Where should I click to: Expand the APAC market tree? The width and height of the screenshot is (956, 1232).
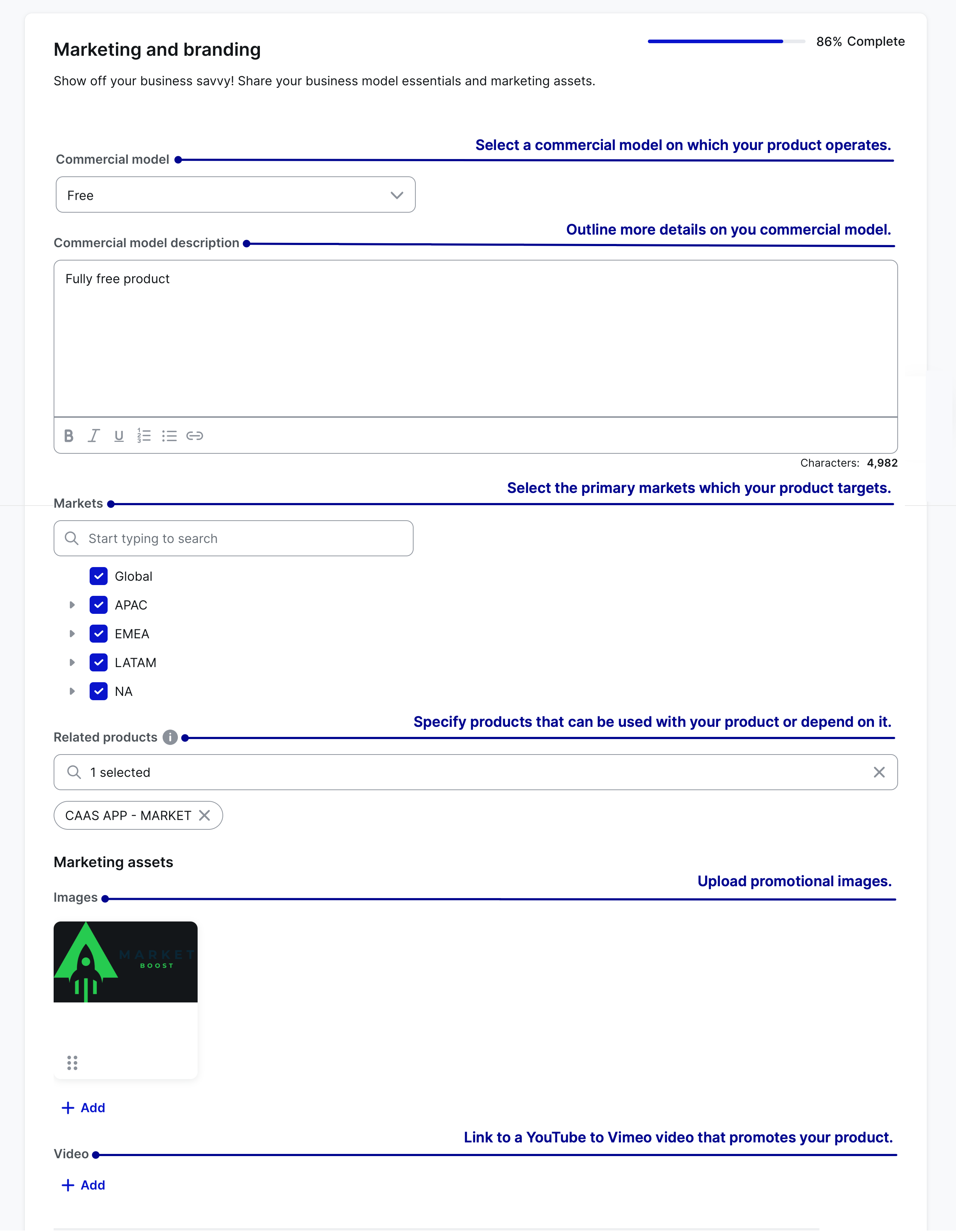[x=72, y=605]
